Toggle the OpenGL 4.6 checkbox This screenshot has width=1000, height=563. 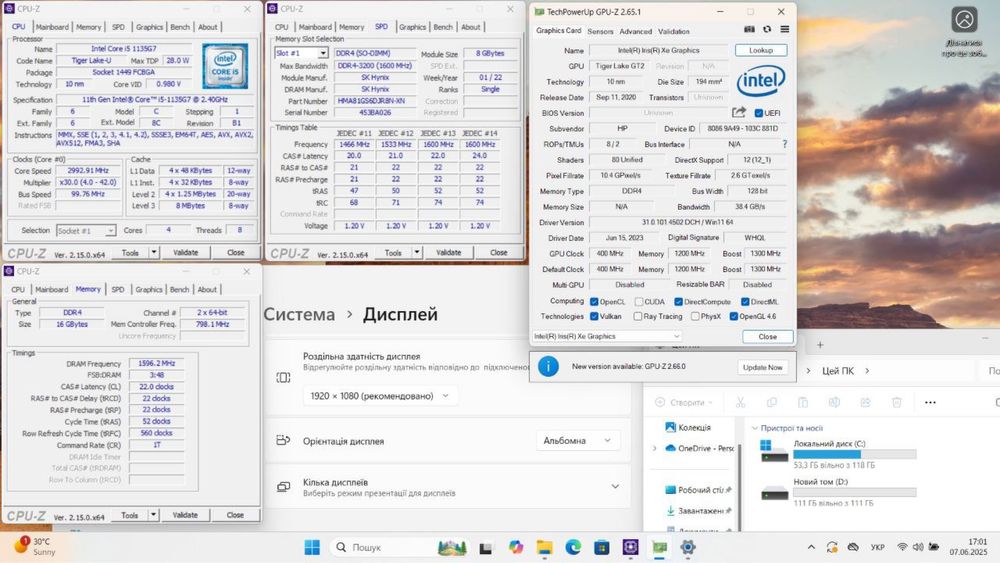(x=733, y=316)
